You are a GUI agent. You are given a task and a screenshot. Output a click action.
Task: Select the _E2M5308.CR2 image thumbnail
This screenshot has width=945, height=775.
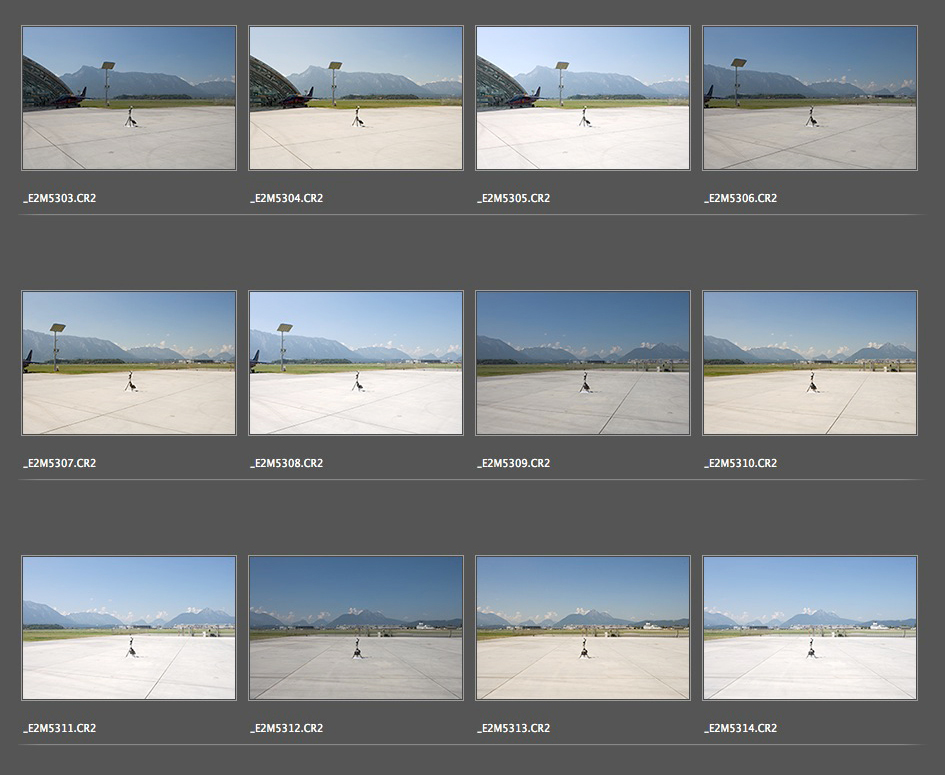tap(356, 363)
